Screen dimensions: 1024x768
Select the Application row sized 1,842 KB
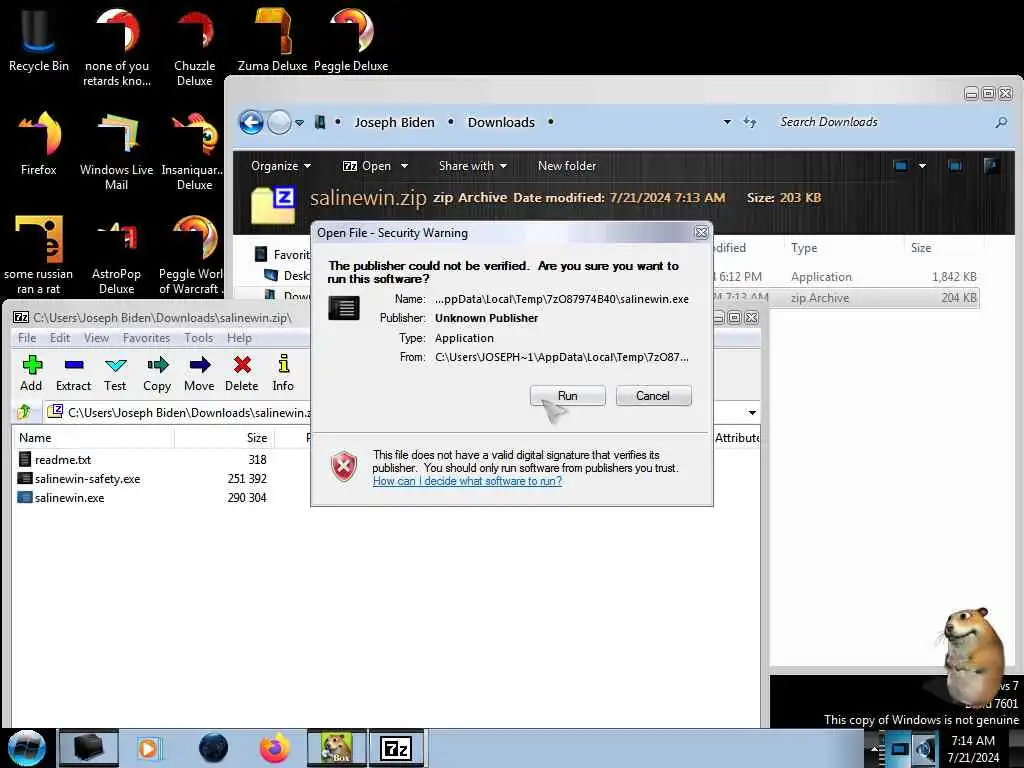click(846, 277)
